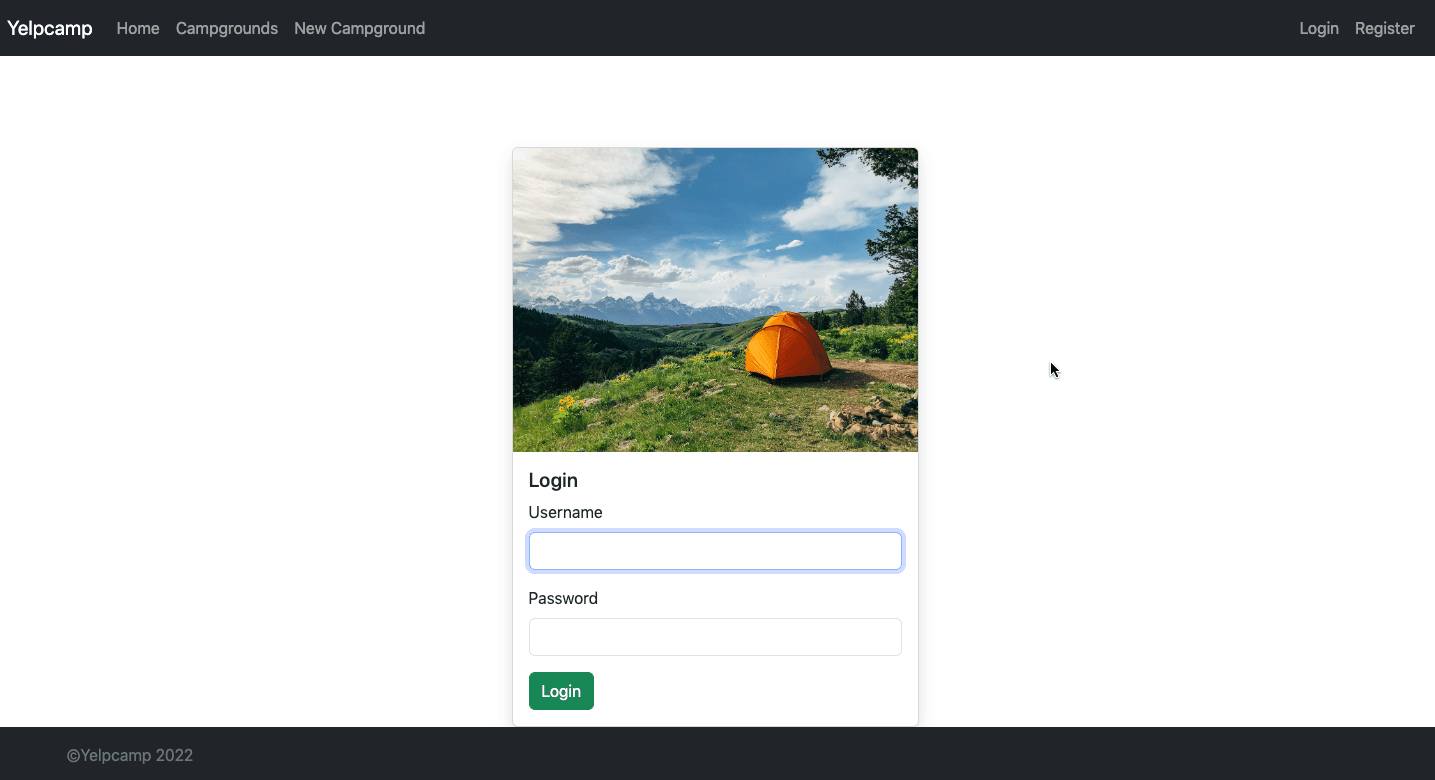The image size is (1435, 780).
Task: Open the Campgrounds nav item
Action: tap(227, 28)
